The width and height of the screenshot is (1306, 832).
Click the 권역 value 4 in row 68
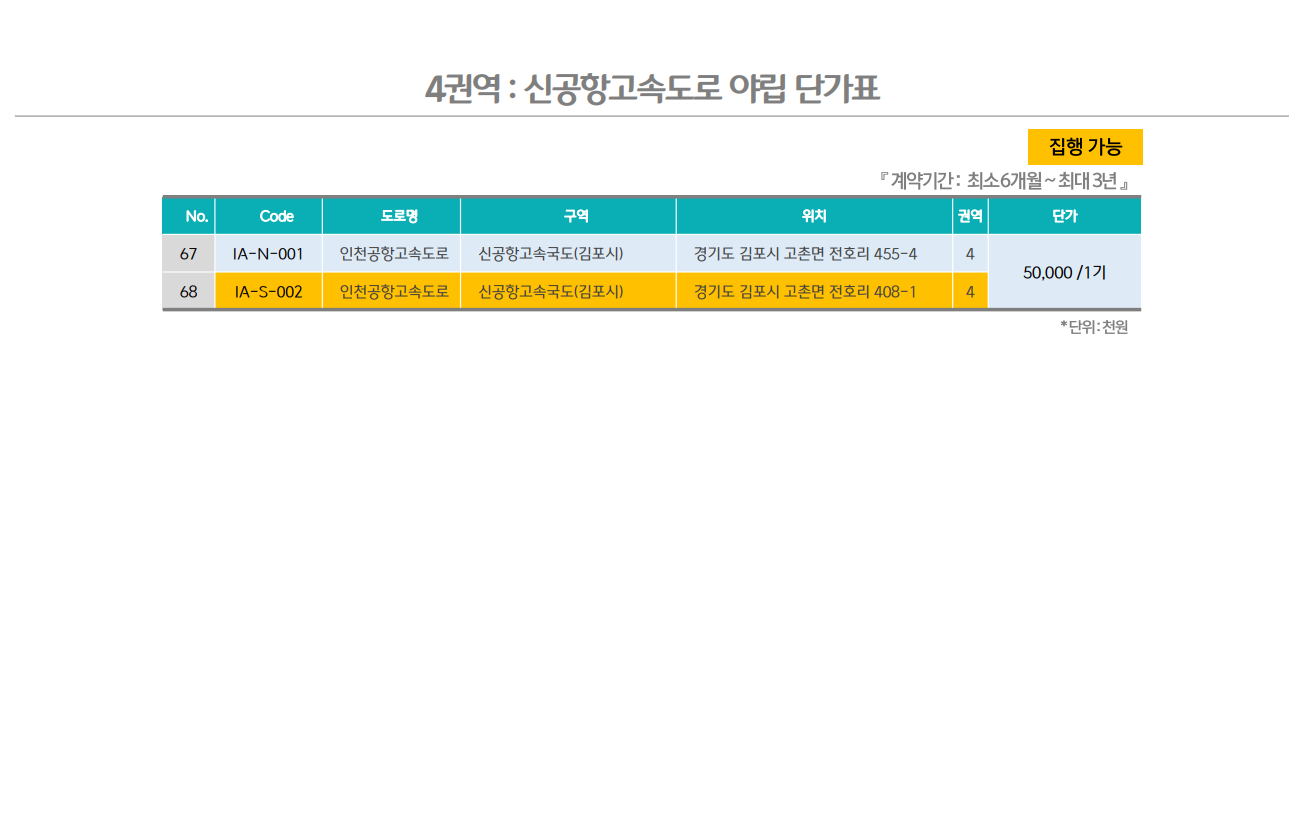(x=970, y=291)
